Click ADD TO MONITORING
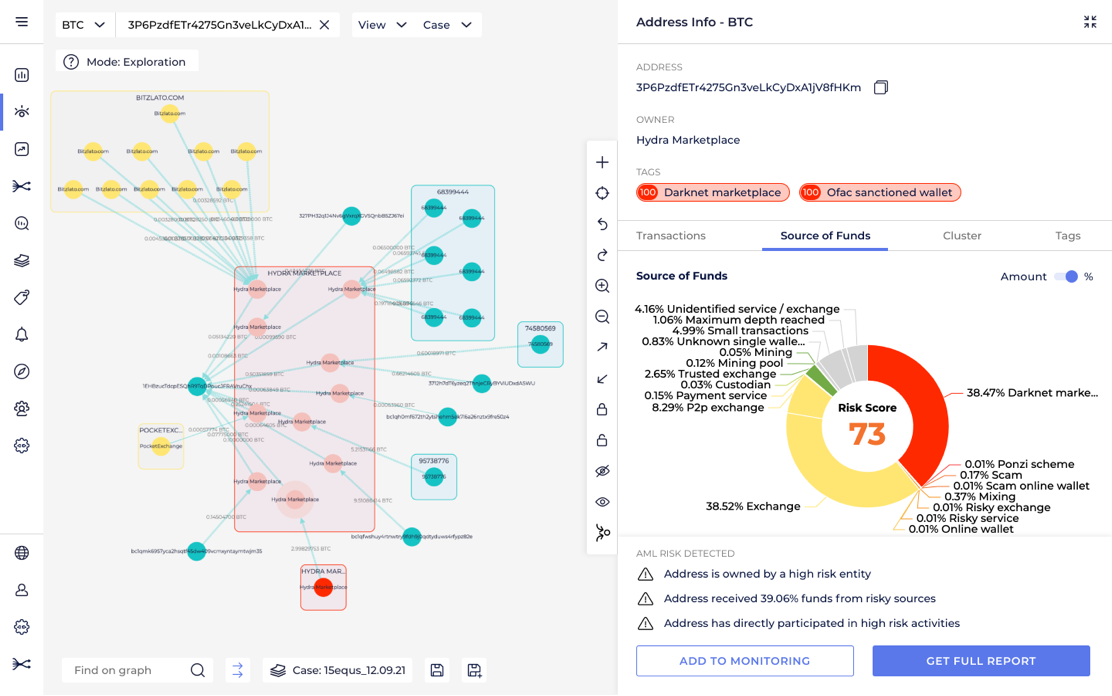The width and height of the screenshot is (1112, 696). point(744,660)
